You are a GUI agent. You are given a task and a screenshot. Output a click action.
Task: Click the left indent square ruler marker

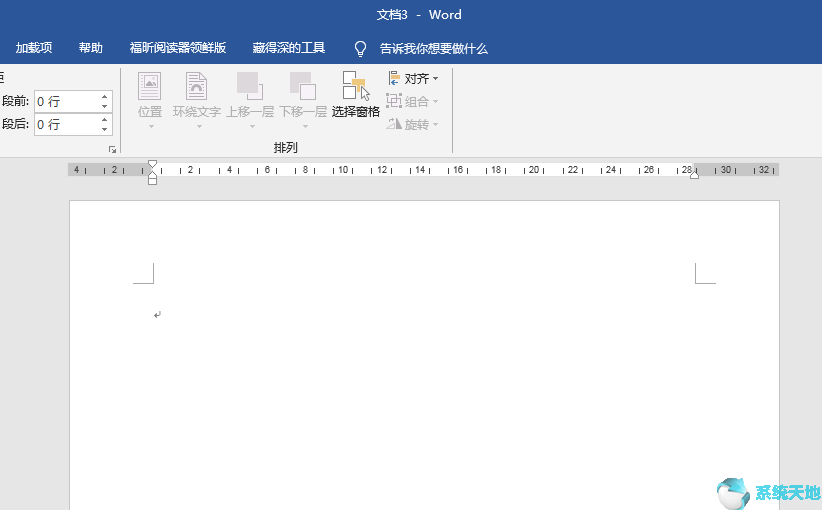152,181
